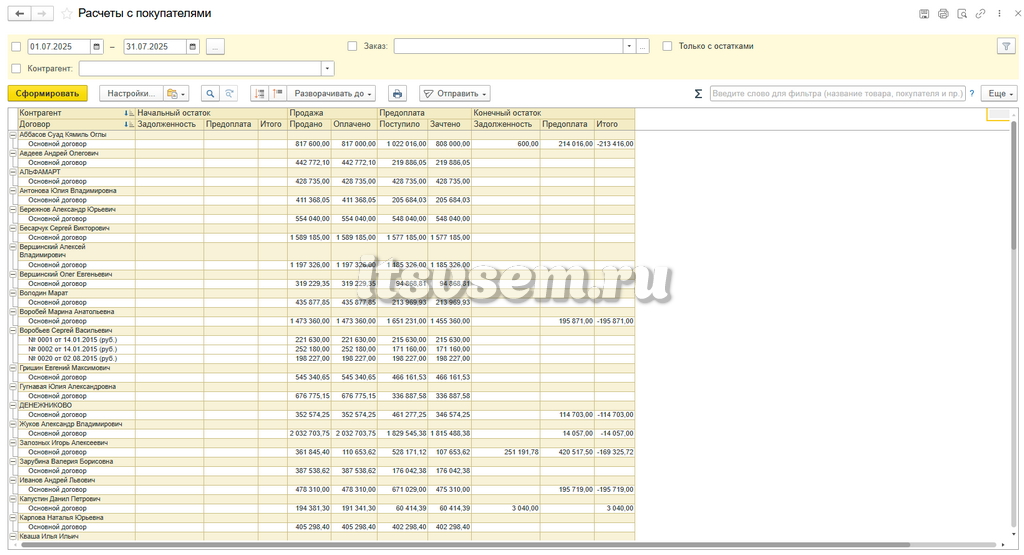
Task: Open the question mark help link
Action: (972, 93)
